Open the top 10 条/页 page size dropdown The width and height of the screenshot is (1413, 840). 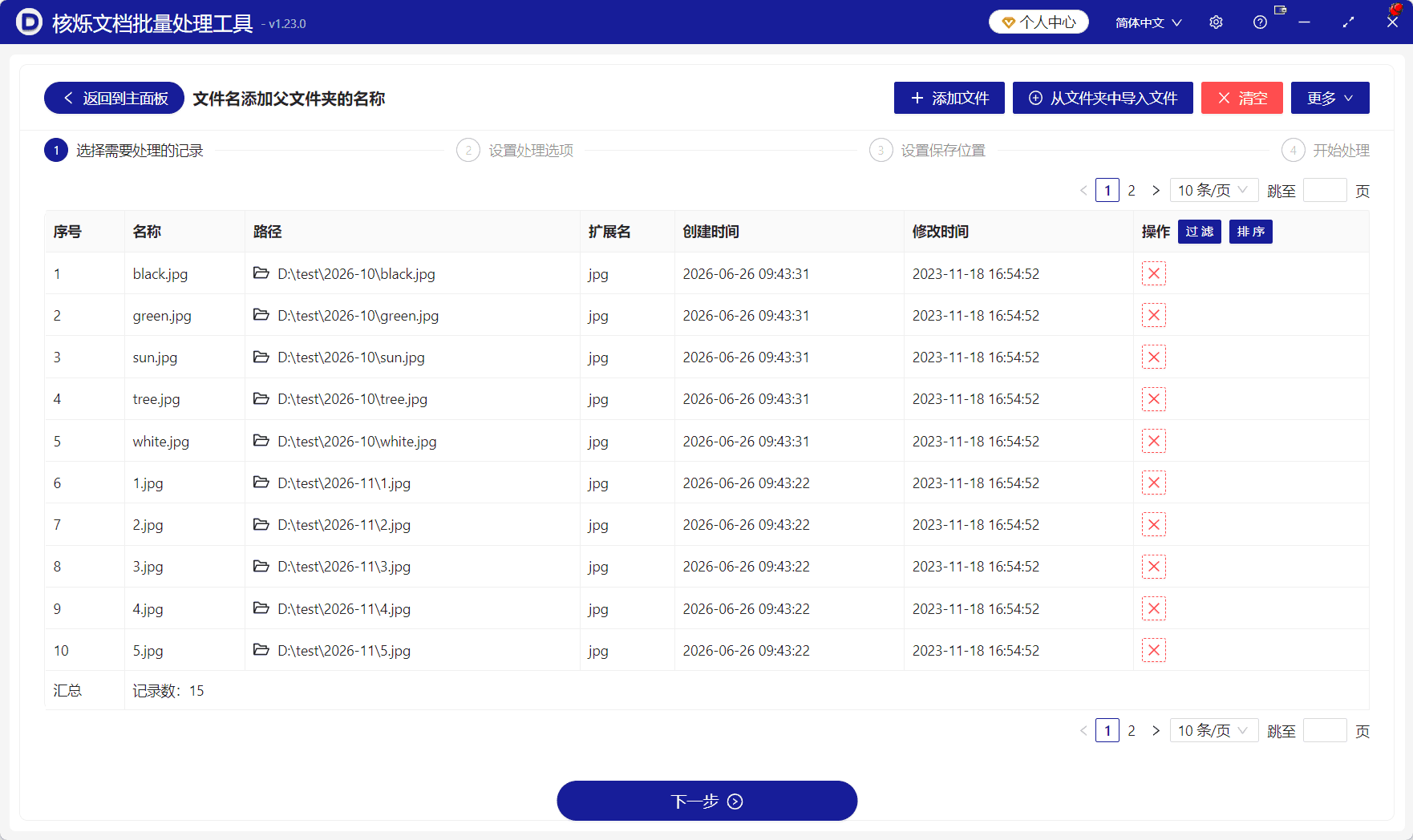(x=1213, y=190)
